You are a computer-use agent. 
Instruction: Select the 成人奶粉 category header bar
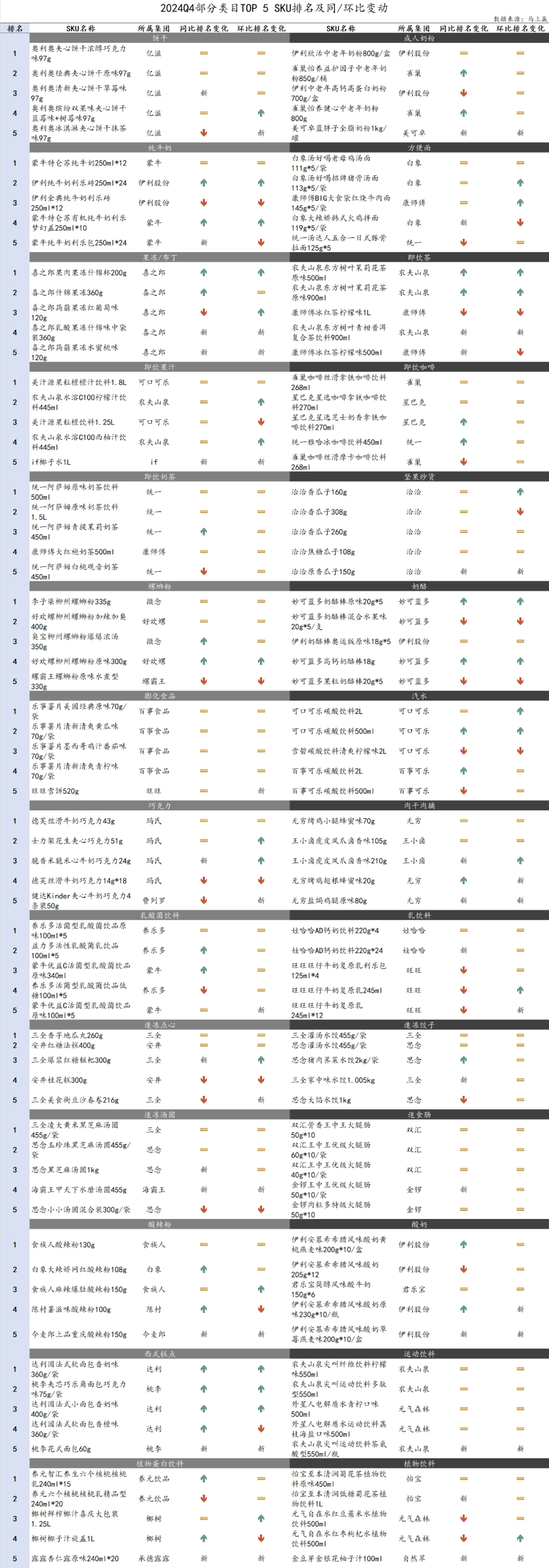pyautogui.click(x=419, y=38)
